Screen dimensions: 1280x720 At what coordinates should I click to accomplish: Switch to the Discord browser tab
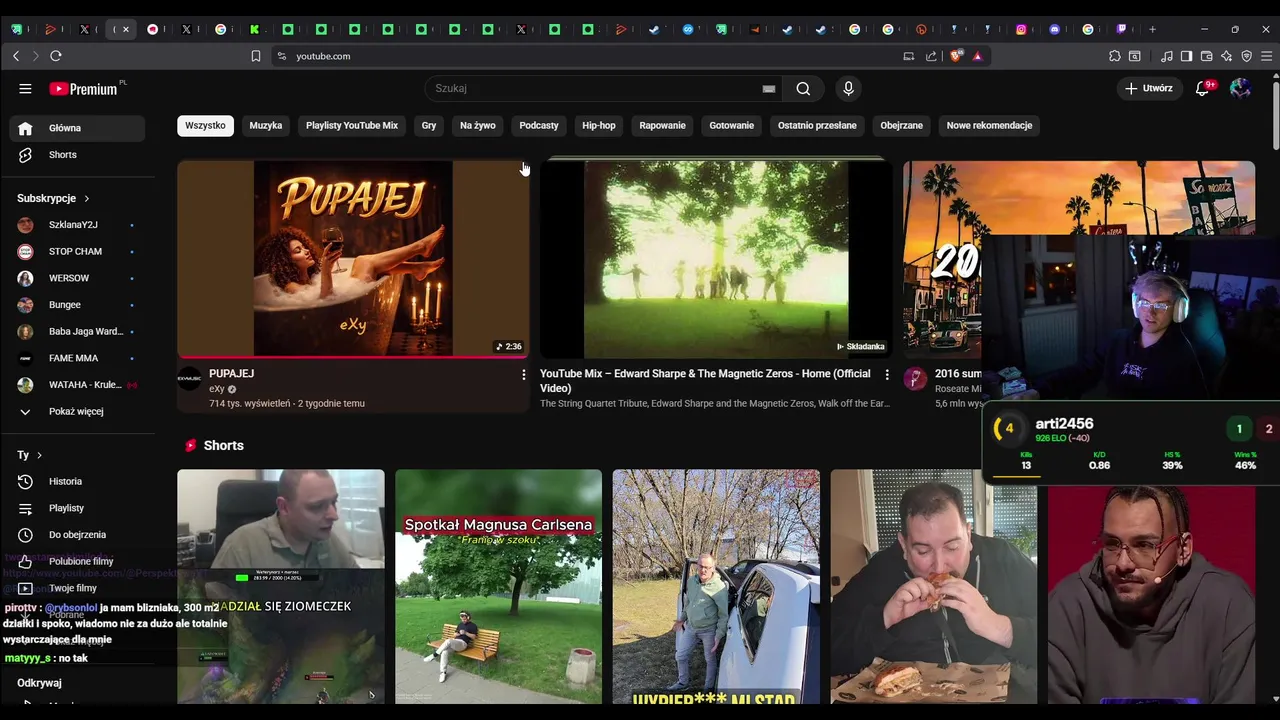coord(1054,30)
